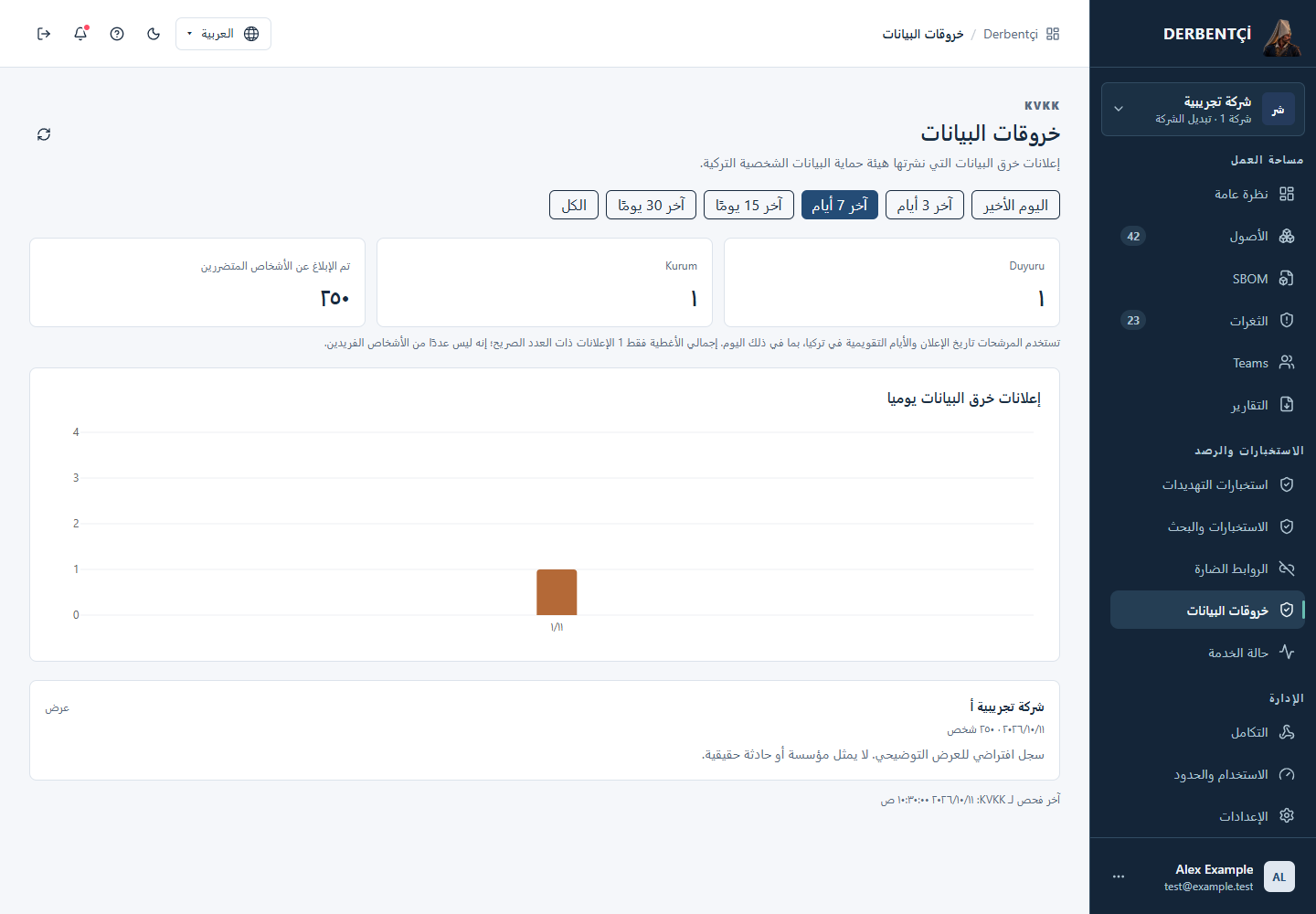Viewport: 1316px width, 914px height.
Task: Select the آخر 30 يومًا filter
Action: 652,205
